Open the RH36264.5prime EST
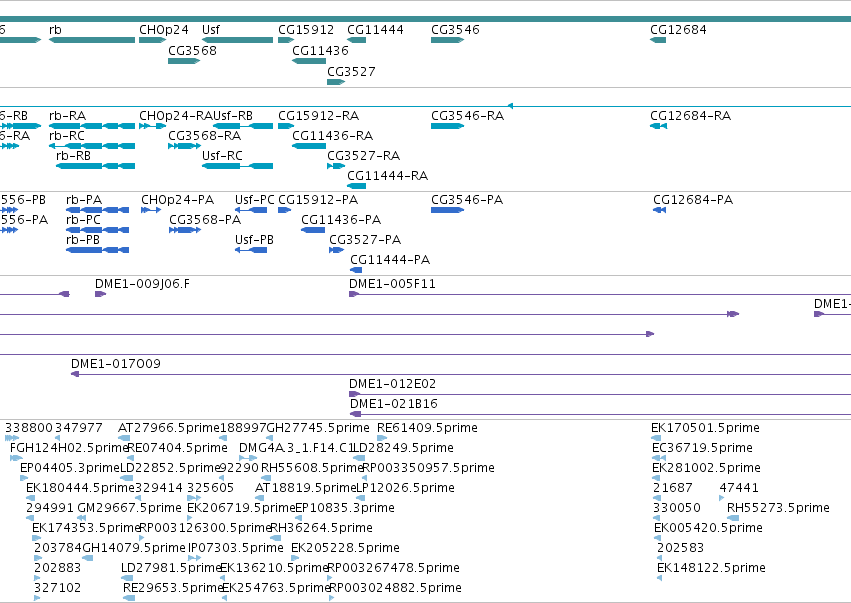The image size is (851, 603). (x=275, y=538)
